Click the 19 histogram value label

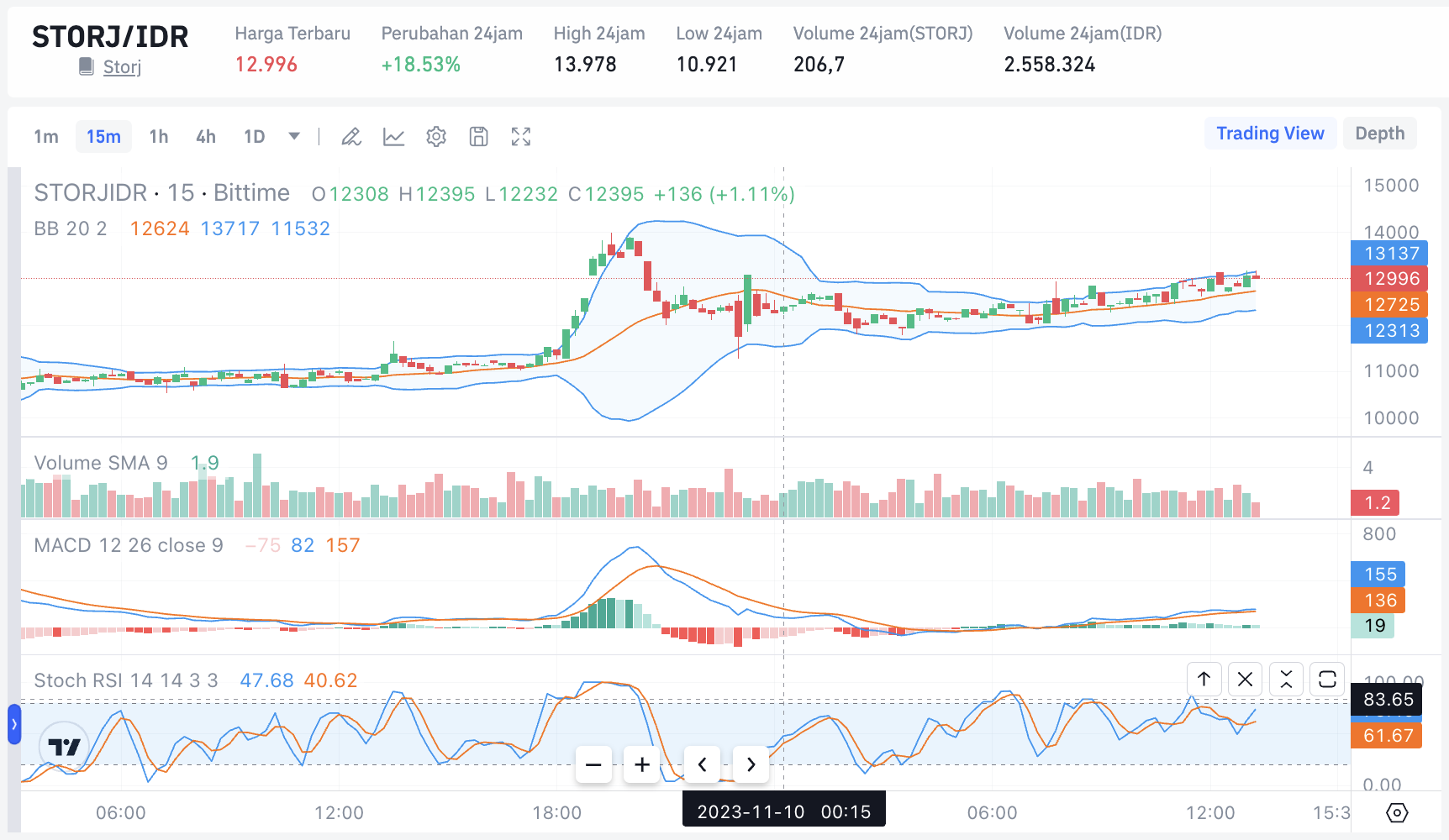pyautogui.click(x=1373, y=626)
